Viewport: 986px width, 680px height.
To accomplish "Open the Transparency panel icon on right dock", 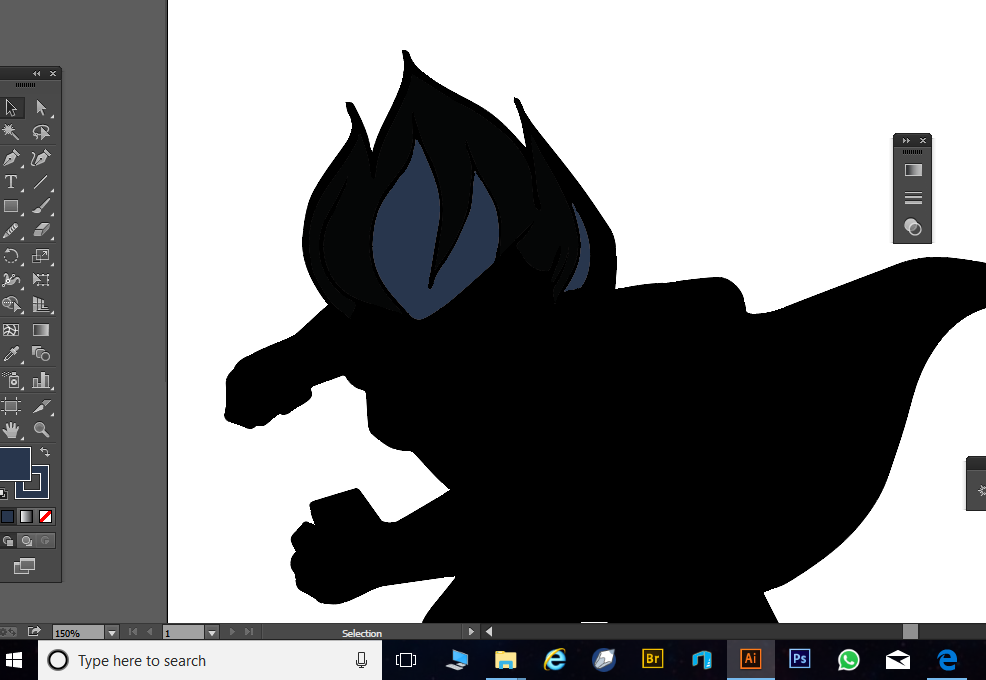I will (x=913, y=226).
